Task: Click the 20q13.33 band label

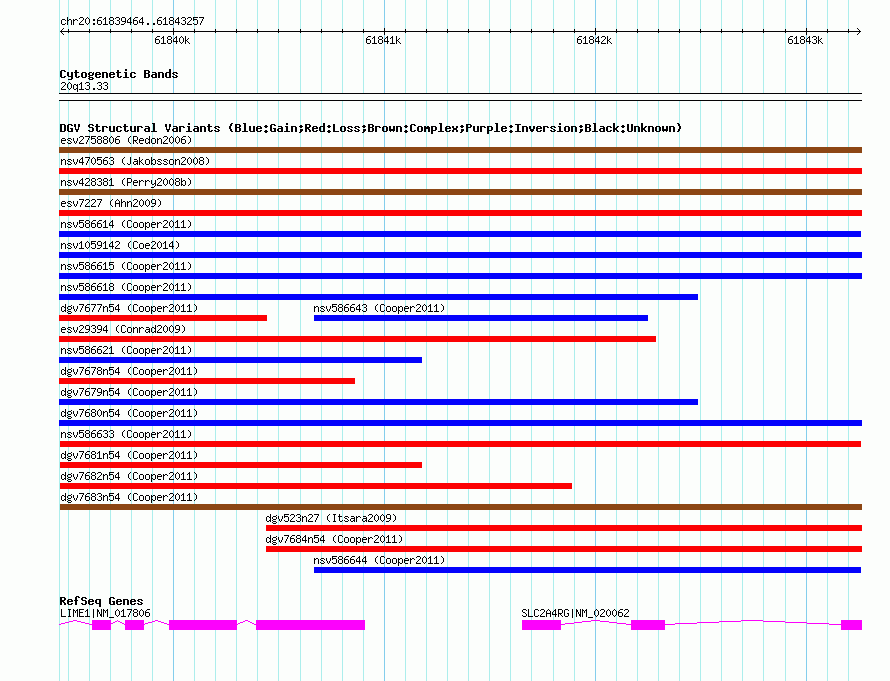Action: [x=84, y=86]
